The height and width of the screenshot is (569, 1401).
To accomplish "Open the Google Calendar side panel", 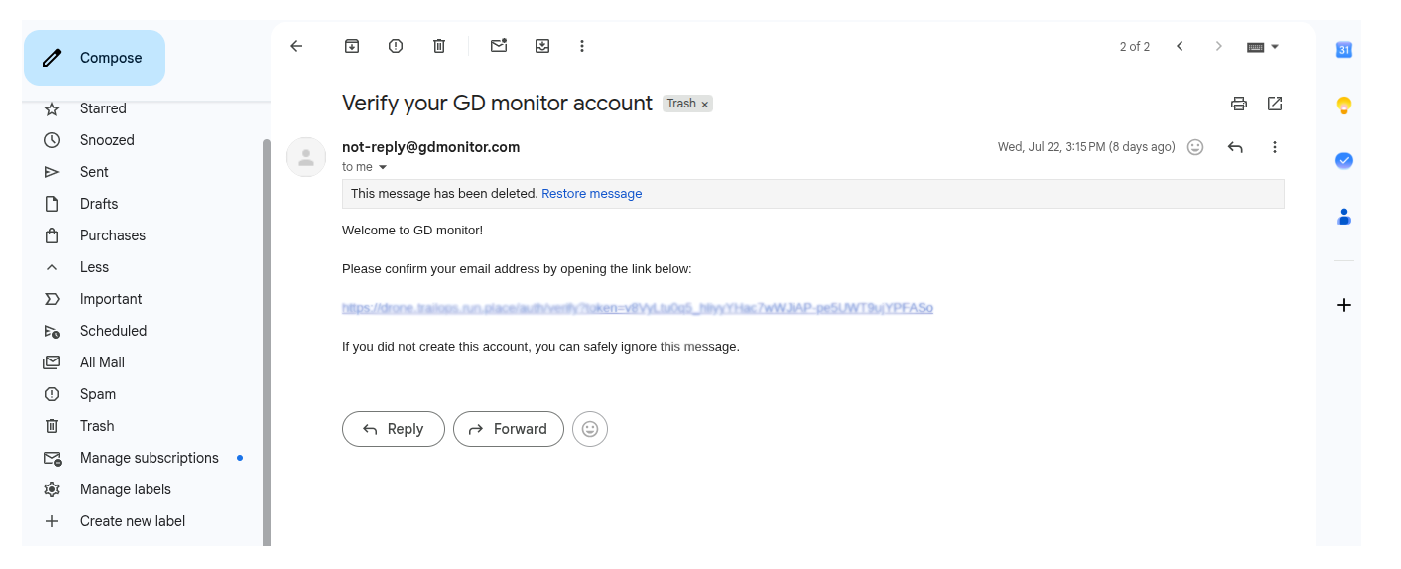I will (1344, 50).
